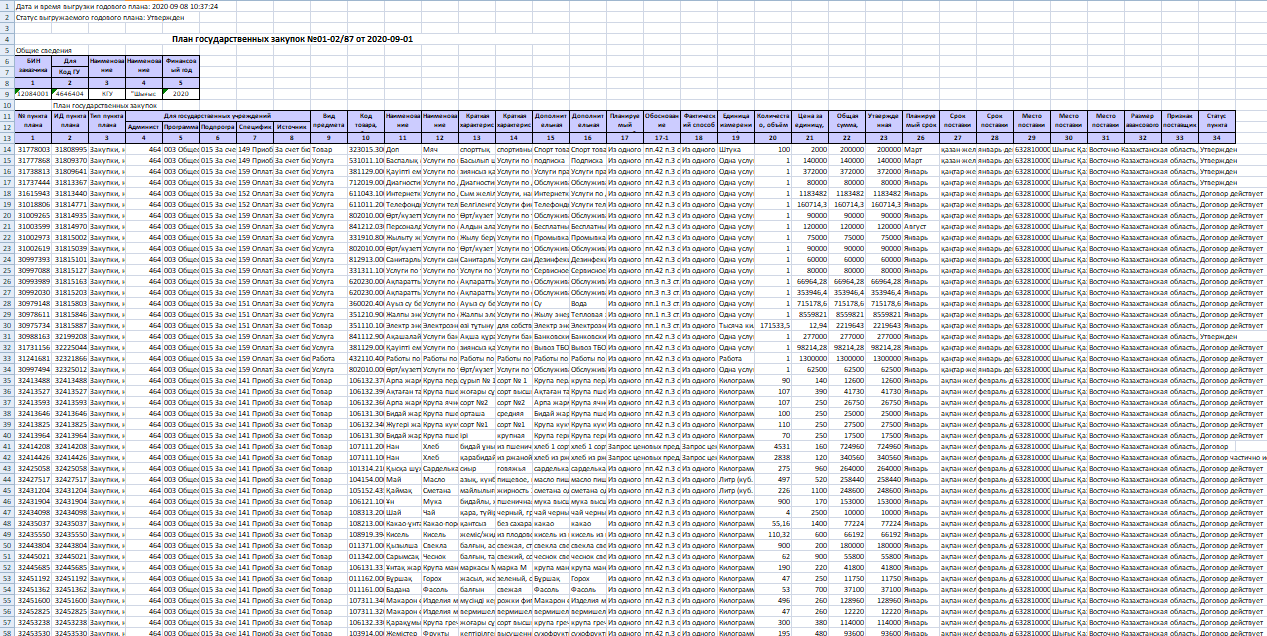Select the title cell 'План государственных закупок №01-02/87'
Viewport: 1267px width, 636px height.
(x=292, y=39)
